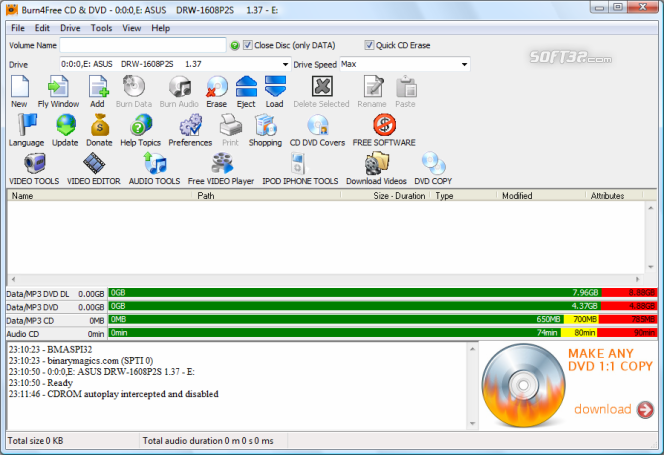The height and width of the screenshot is (455, 664).
Task: Click the Volume Name input field
Action: point(143,45)
